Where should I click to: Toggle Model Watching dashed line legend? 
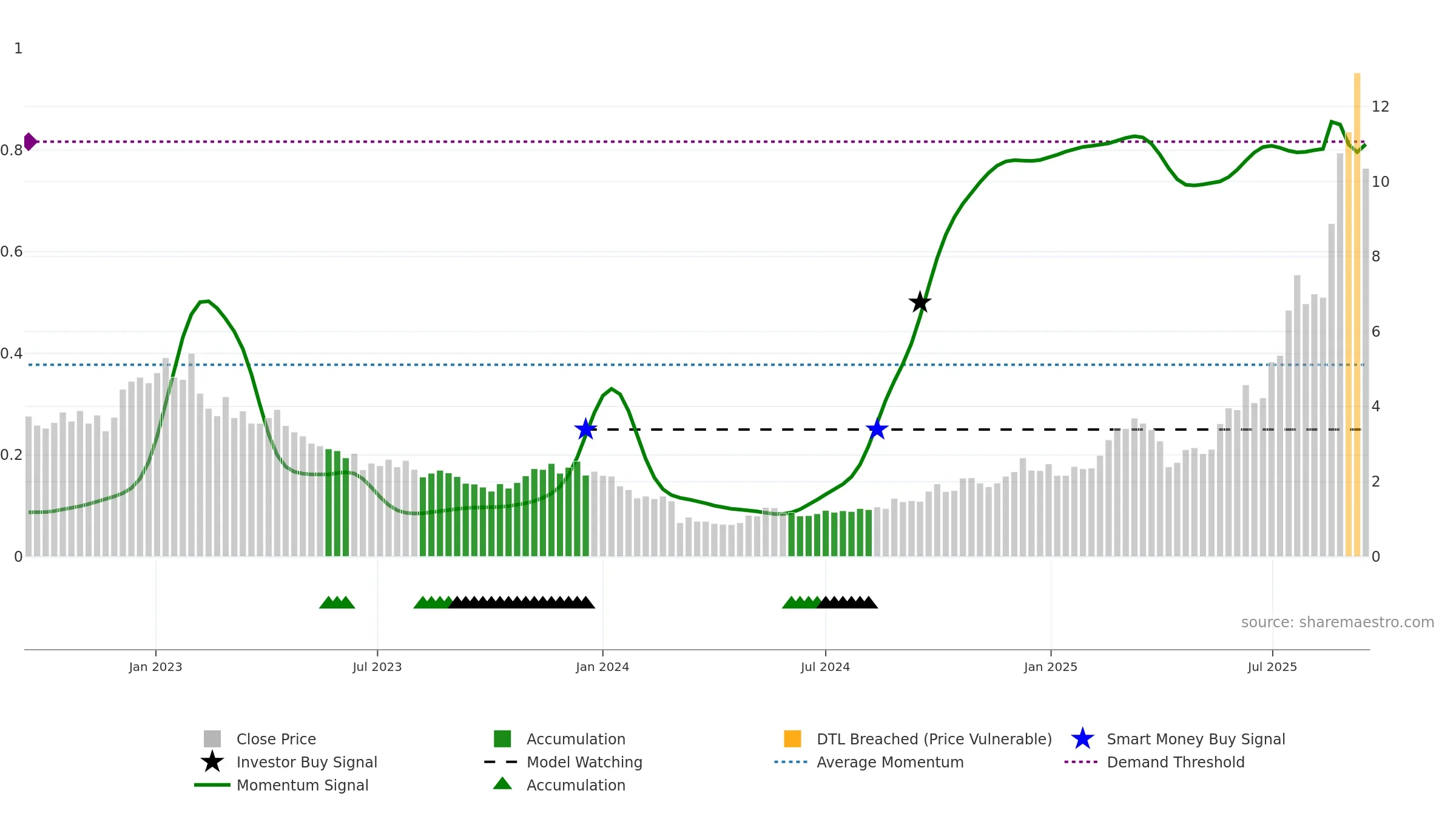pos(584,762)
